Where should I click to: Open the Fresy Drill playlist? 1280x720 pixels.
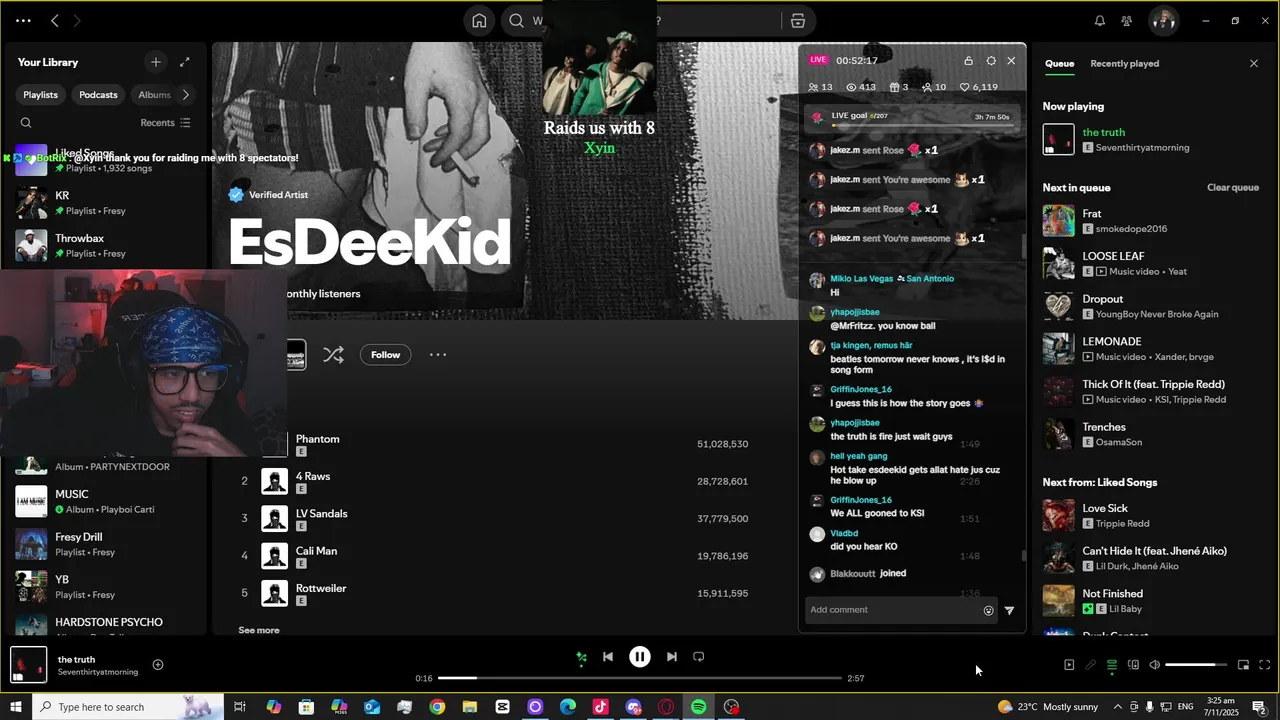pos(105,544)
